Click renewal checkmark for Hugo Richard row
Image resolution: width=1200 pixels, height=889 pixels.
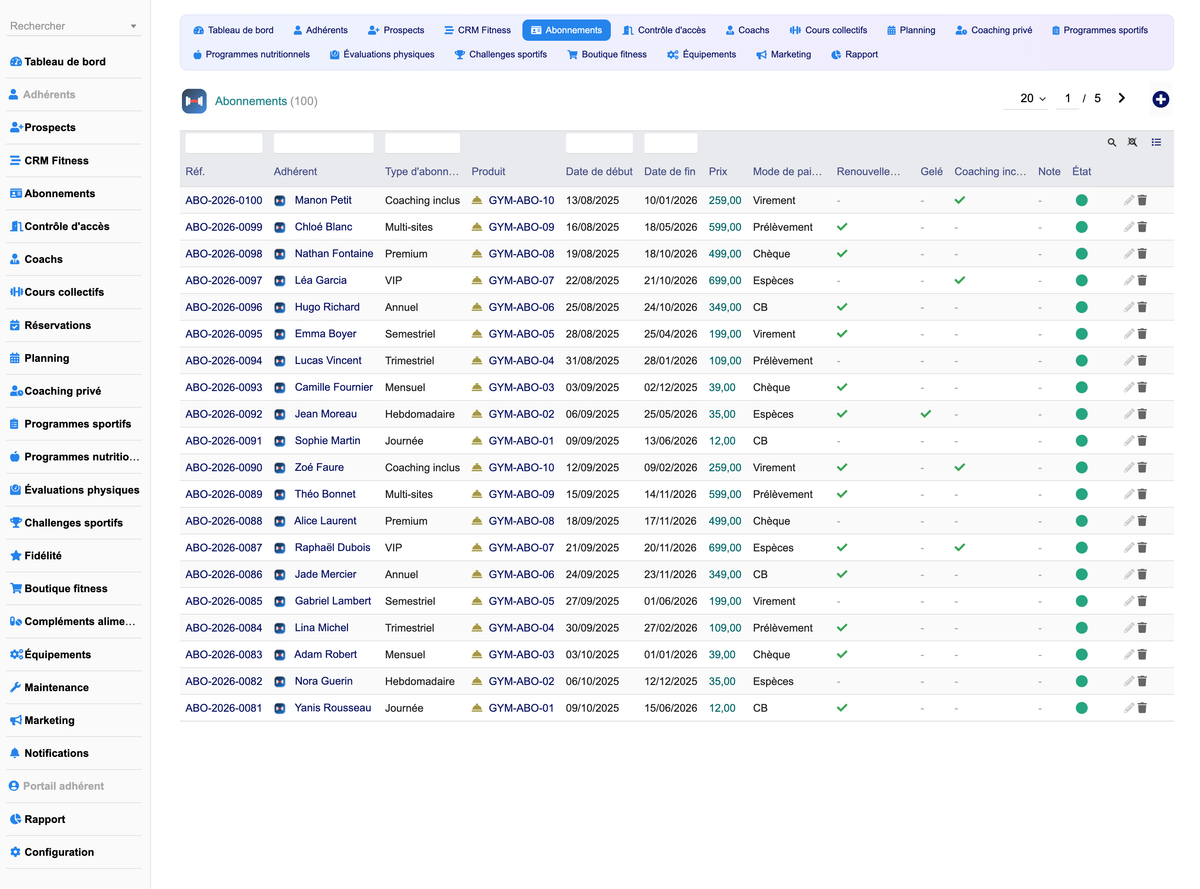click(842, 307)
